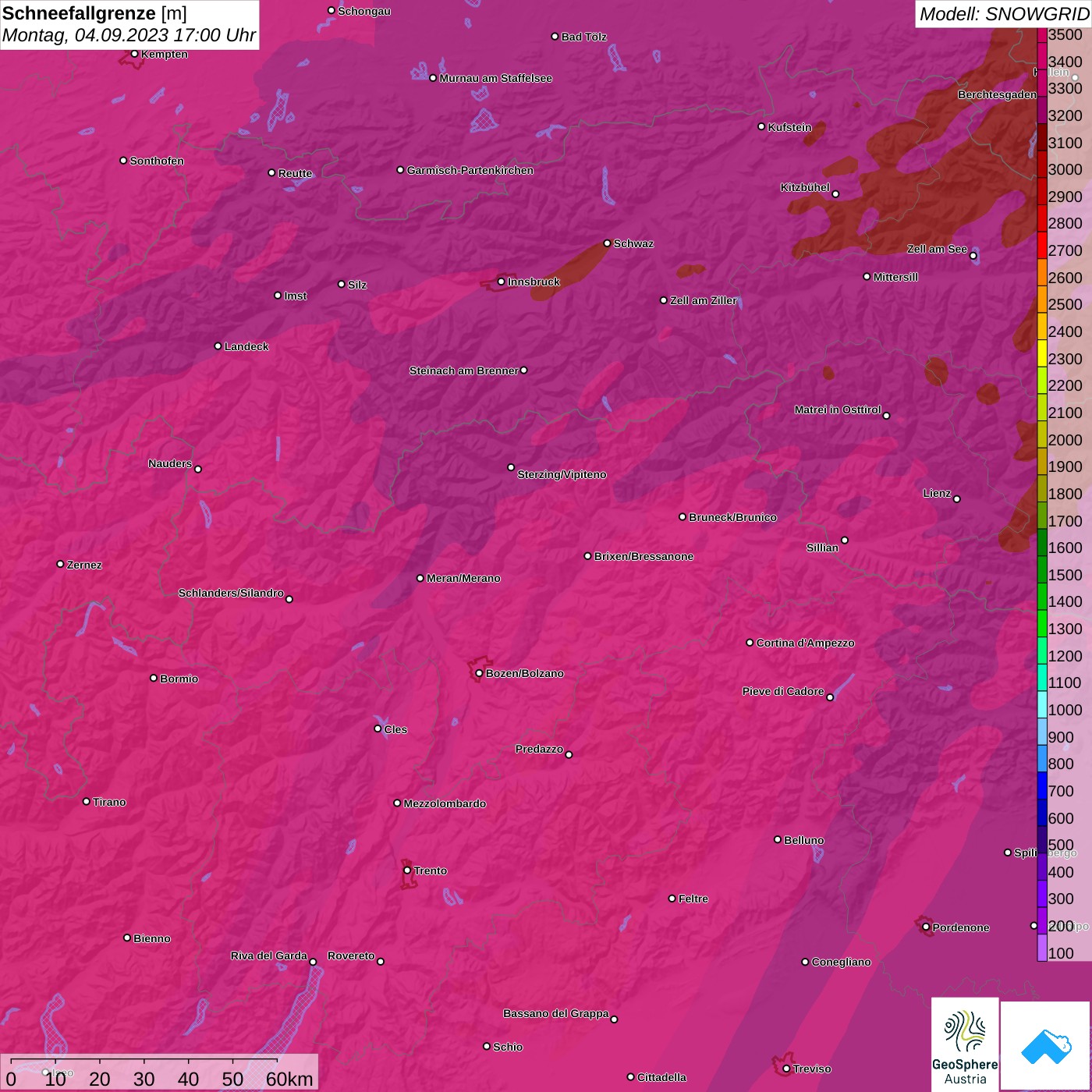
Task: Click the 1000 value in the legend
Action: coord(1065,710)
